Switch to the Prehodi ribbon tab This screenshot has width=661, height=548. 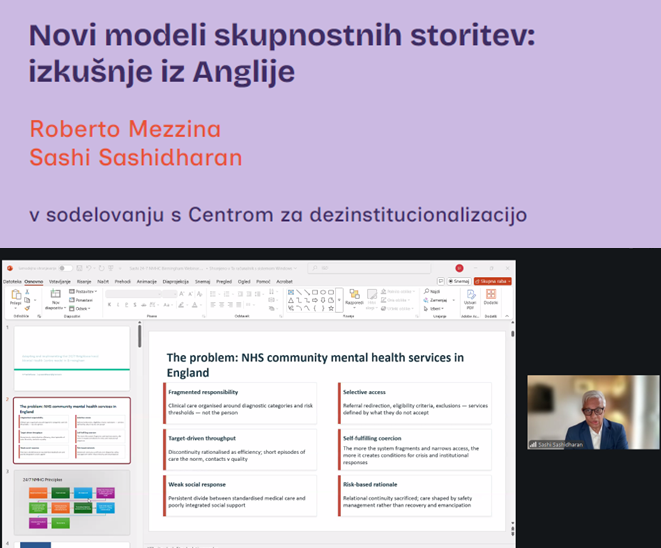(x=123, y=282)
